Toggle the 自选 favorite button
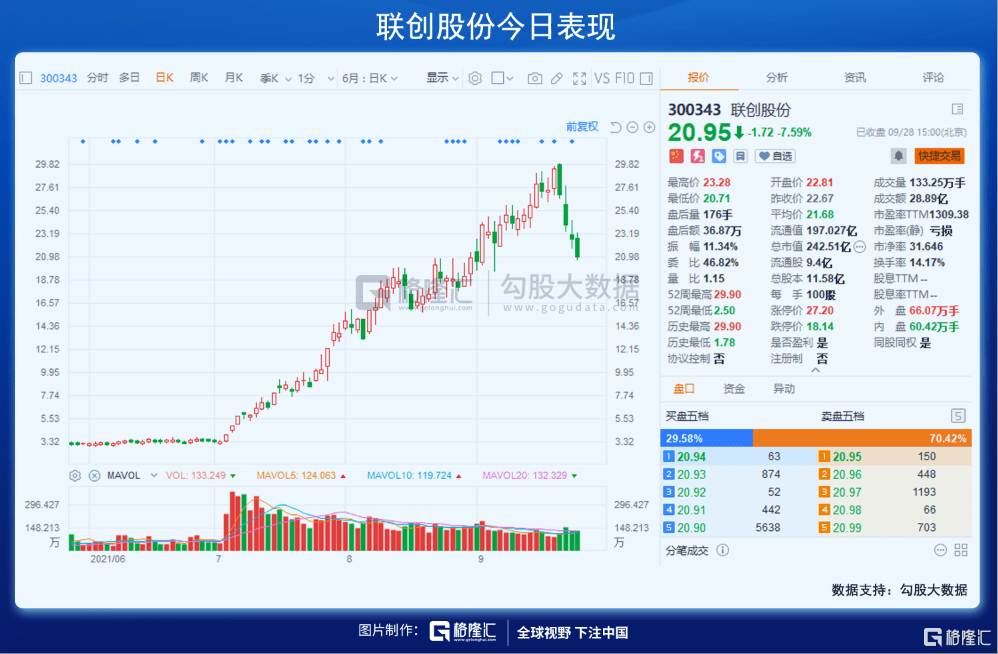 click(x=775, y=156)
